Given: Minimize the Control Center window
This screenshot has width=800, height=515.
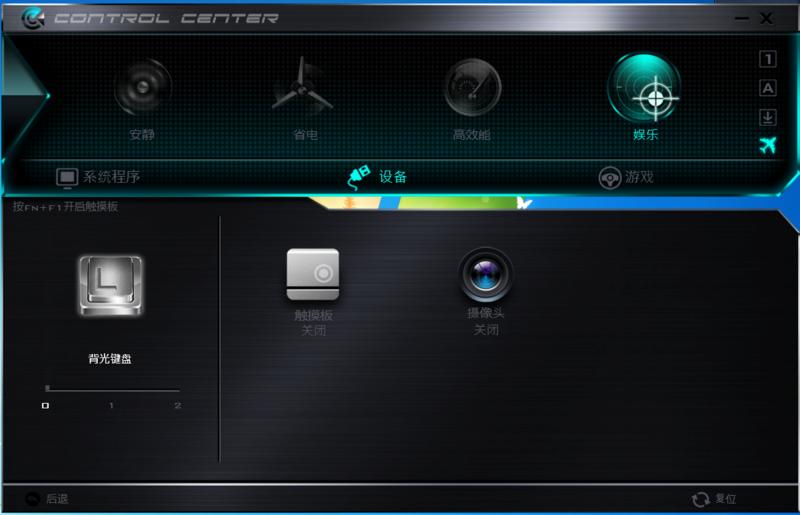Looking at the screenshot, I should tap(741, 19).
